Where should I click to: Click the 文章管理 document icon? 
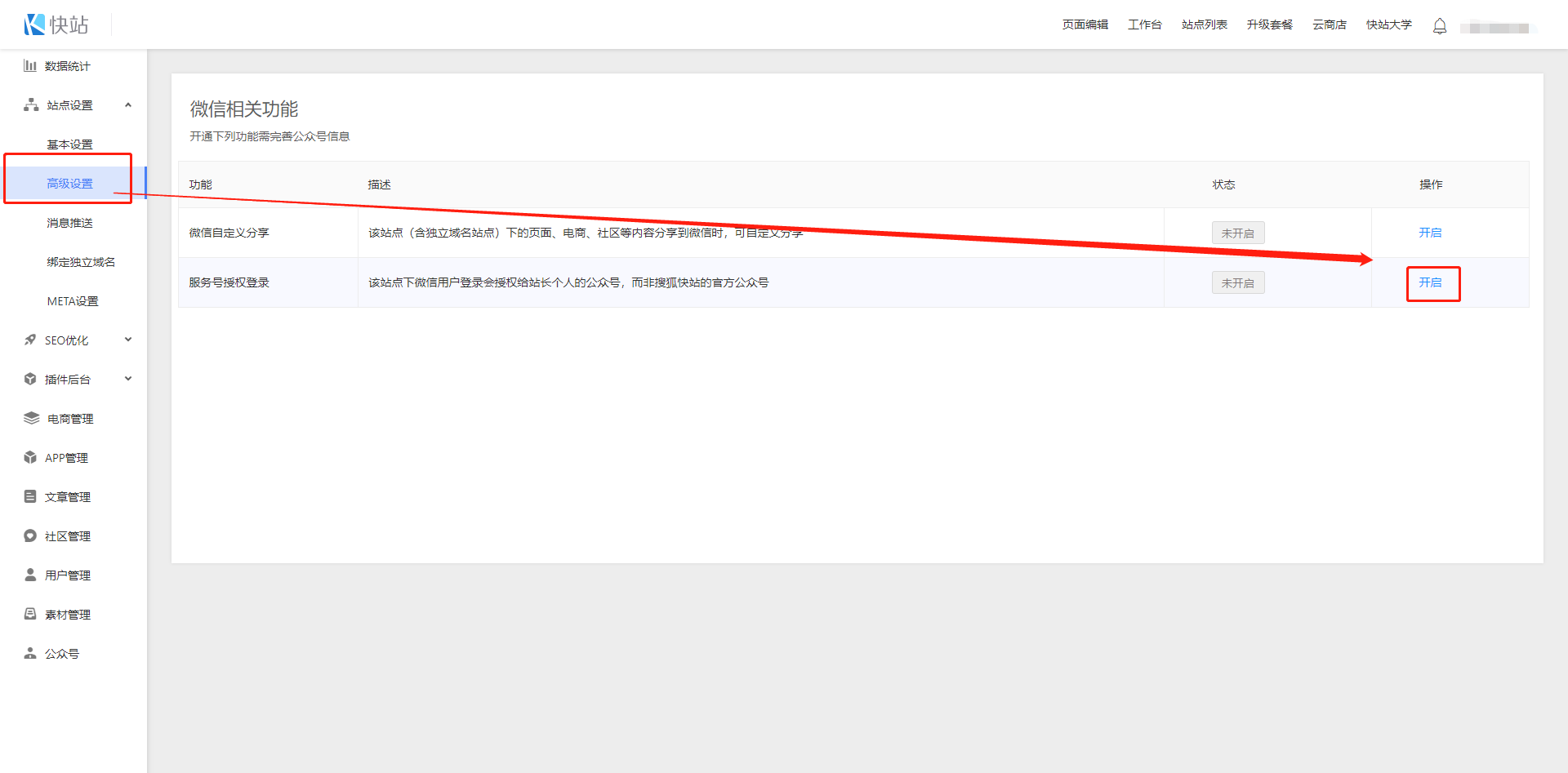click(x=30, y=496)
